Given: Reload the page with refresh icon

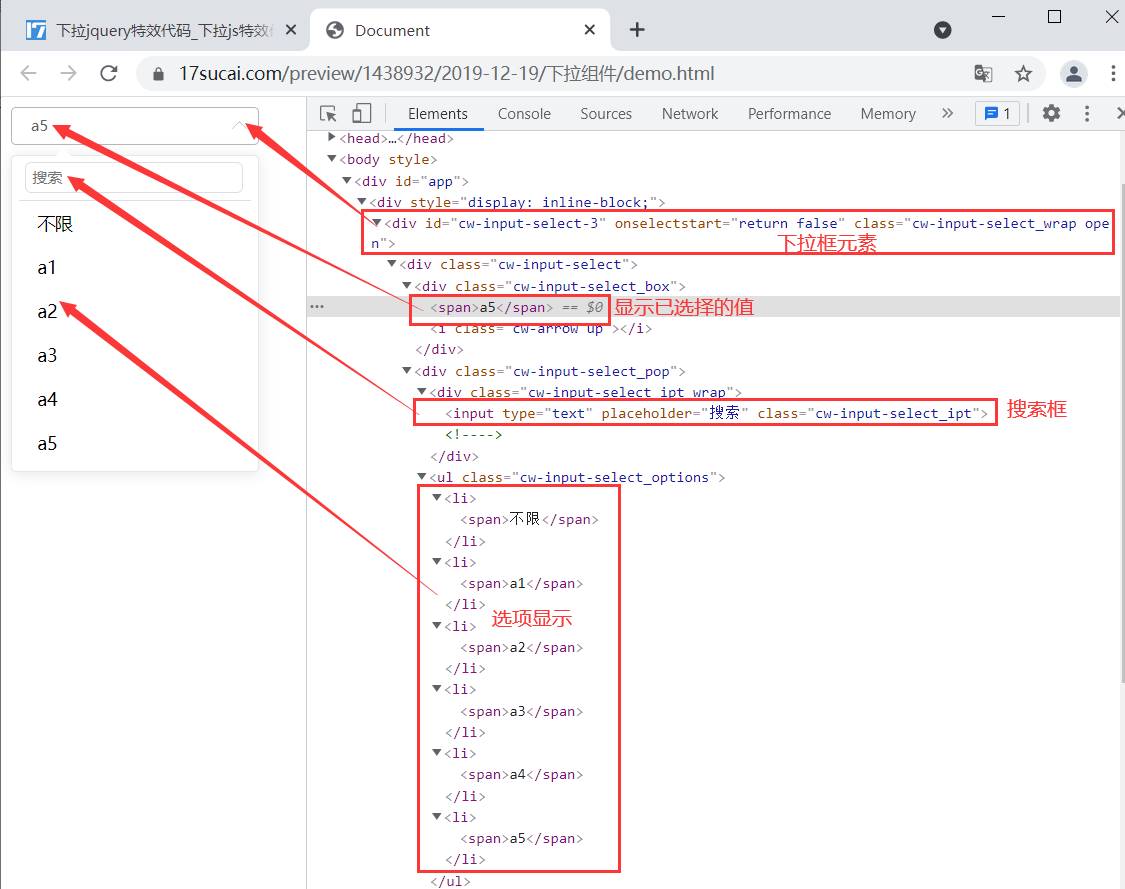Looking at the screenshot, I should [109, 73].
